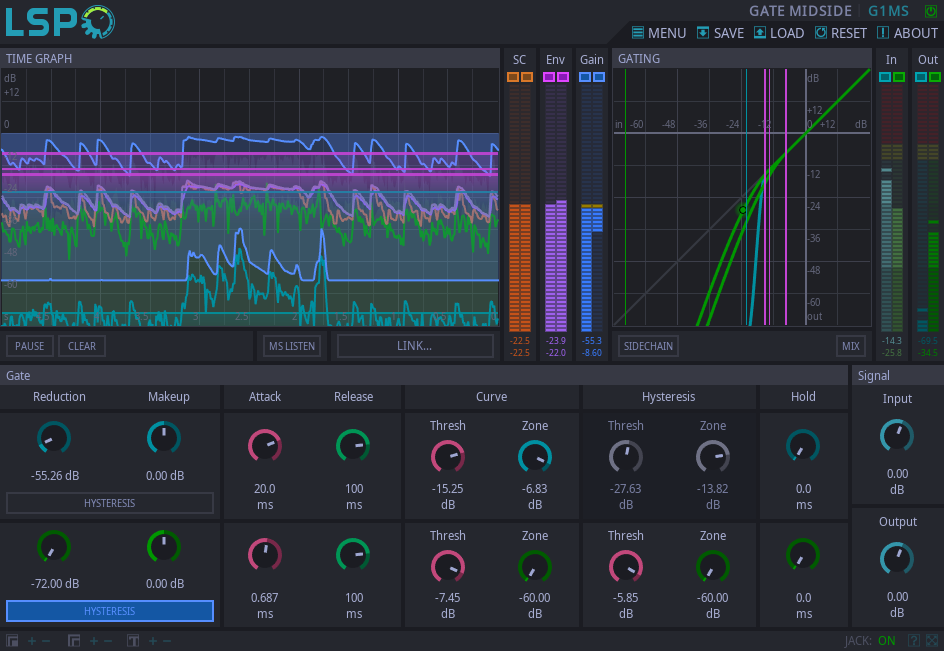Image resolution: width=944 pixels, height=651 pixels.
Task: Clear the time graph
Action: click(82, 346)
